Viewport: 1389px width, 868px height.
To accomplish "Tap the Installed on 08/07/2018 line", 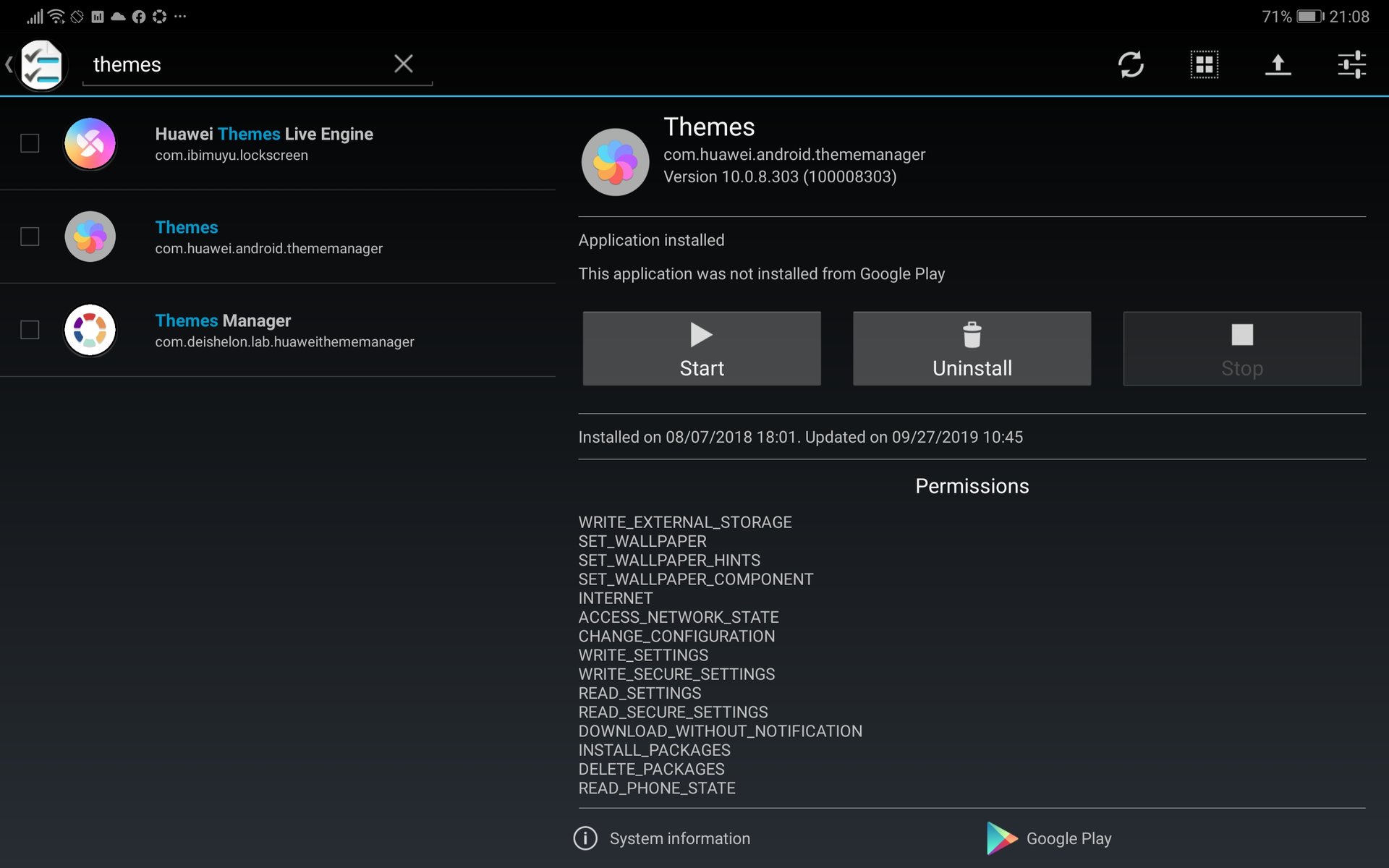I will pyautogui.click(x=800, y=437).
